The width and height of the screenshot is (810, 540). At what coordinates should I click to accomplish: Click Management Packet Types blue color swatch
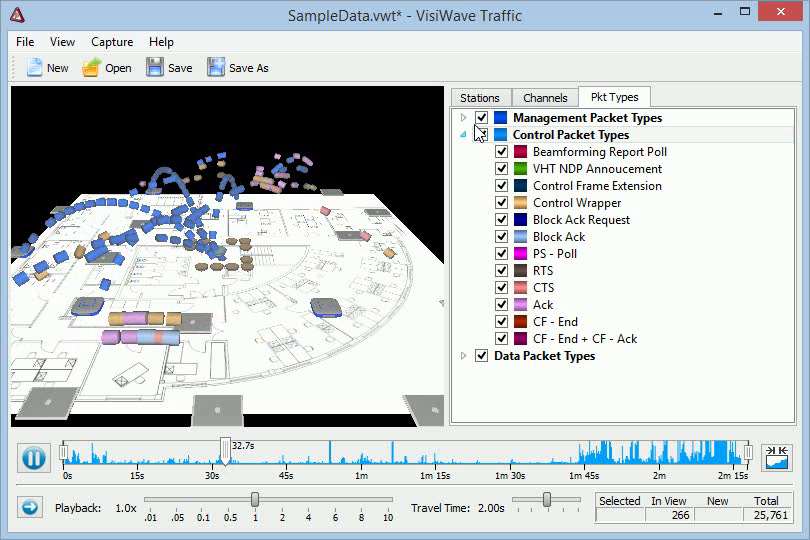(x=501, y=118)
